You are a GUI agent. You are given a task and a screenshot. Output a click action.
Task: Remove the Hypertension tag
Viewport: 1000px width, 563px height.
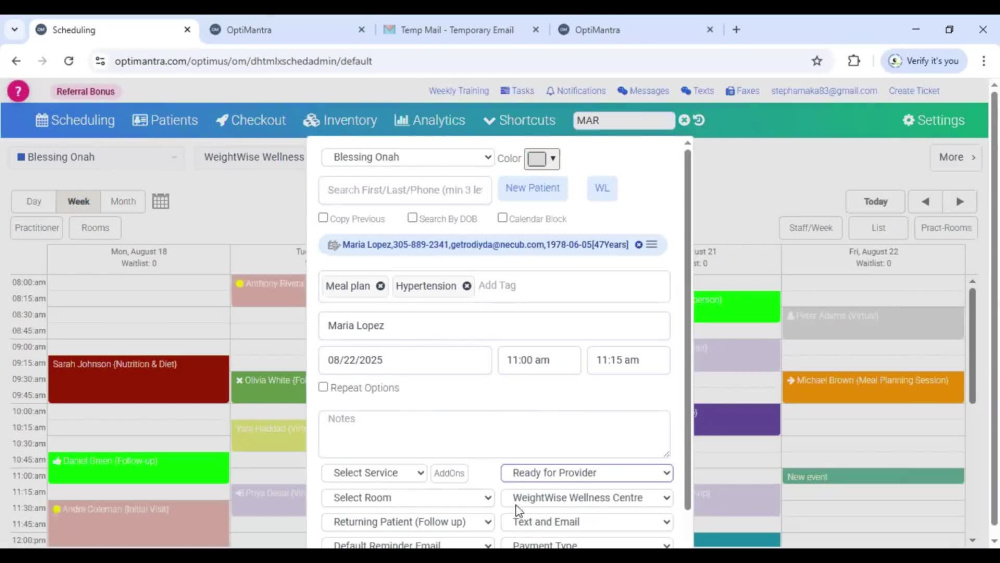point(467,286)
